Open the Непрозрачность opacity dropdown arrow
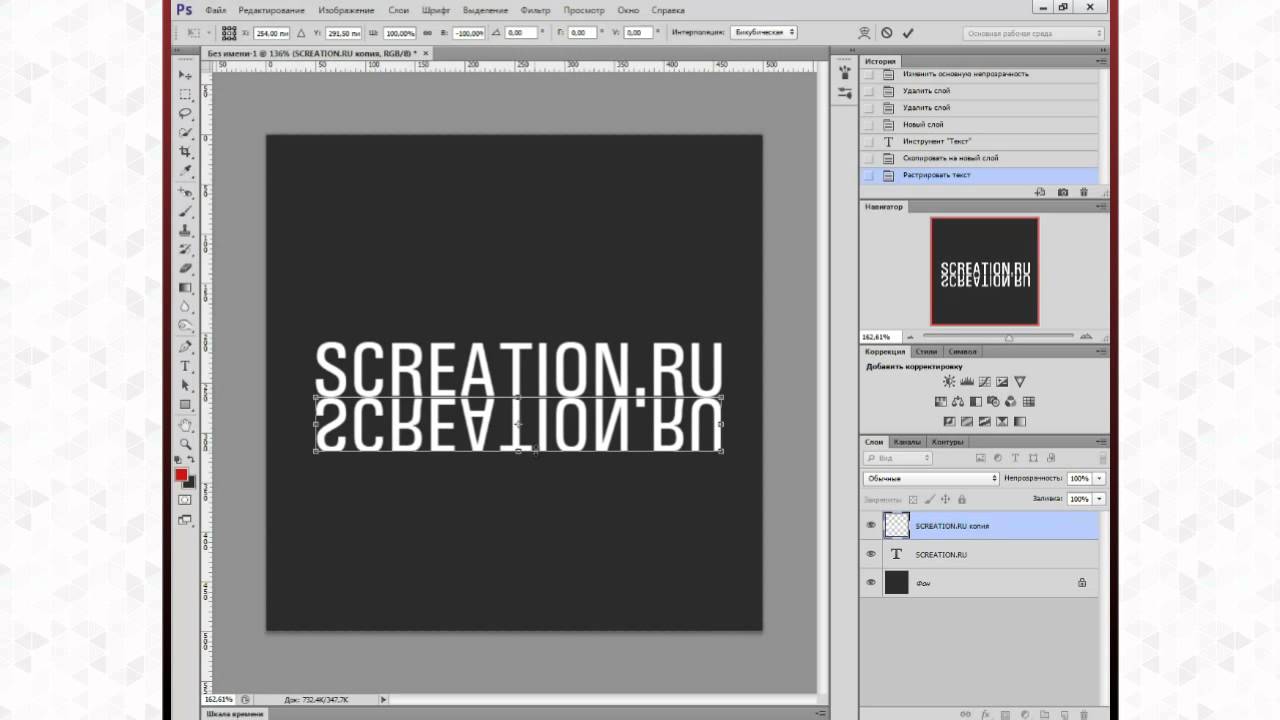This screenshot has height=720, width=1280. 1099,479
